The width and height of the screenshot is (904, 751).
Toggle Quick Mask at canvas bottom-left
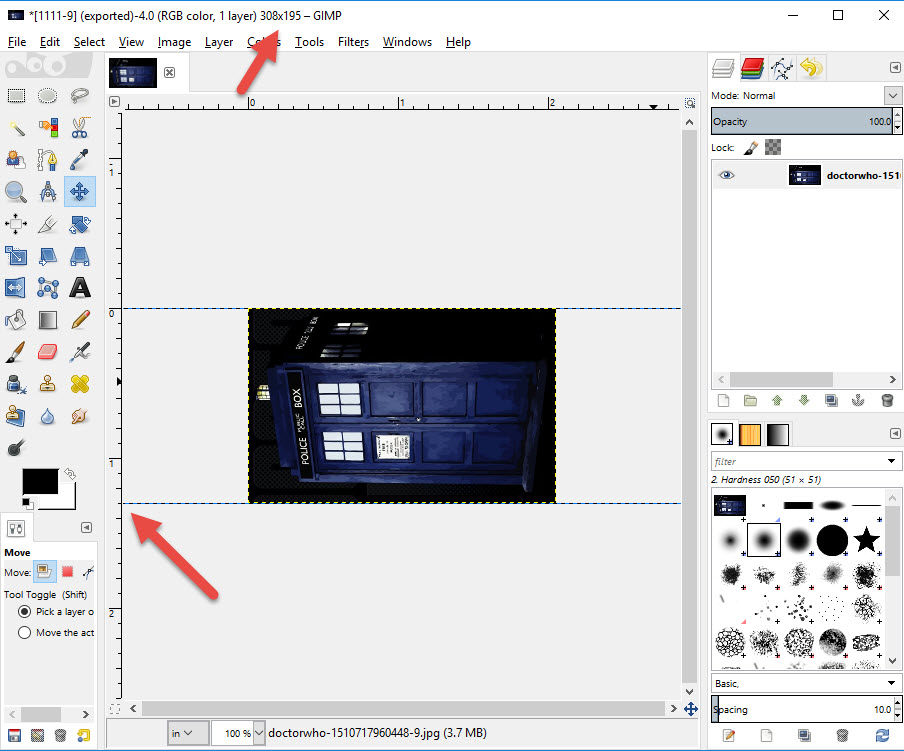tap(115, 708)
